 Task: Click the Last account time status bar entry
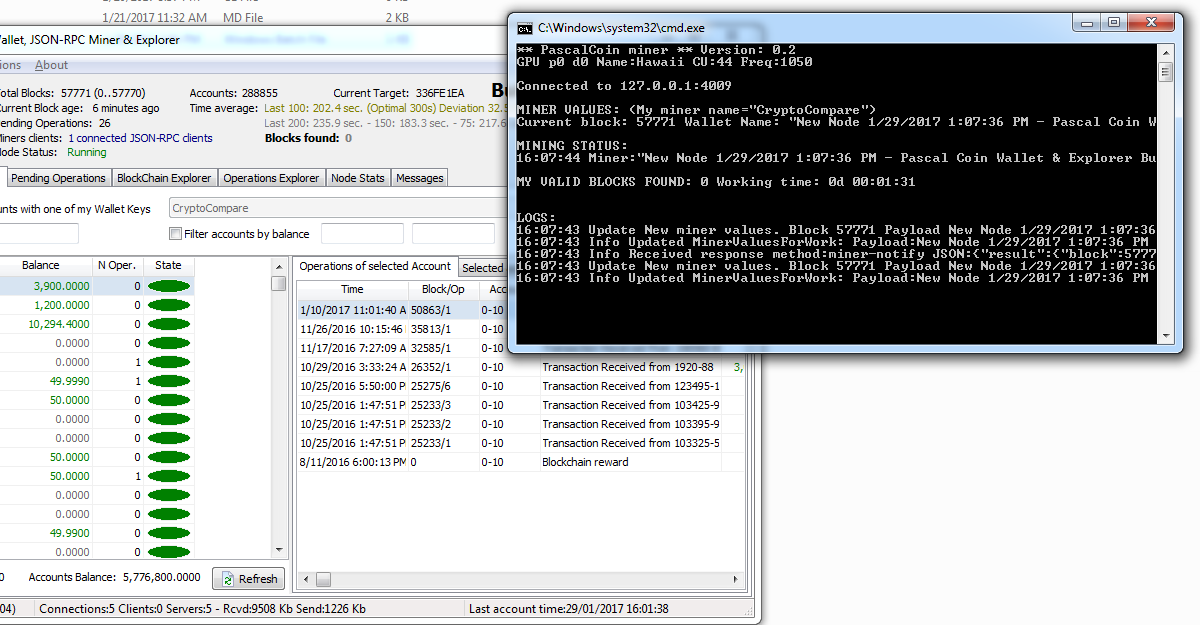[x=568, y=608]
